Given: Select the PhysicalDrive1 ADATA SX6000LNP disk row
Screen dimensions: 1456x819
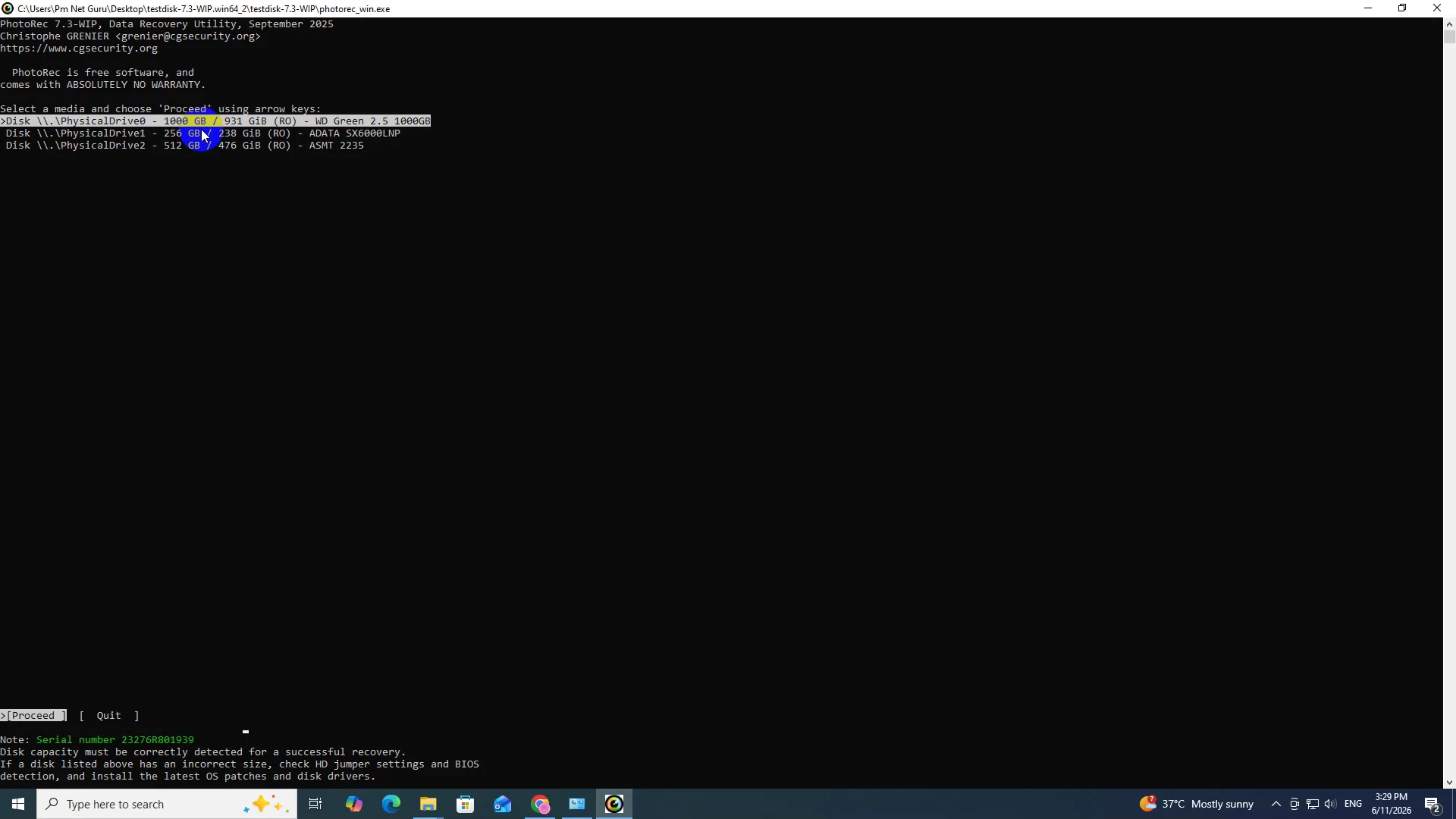Looking at the screenshot, I should 203,133.
